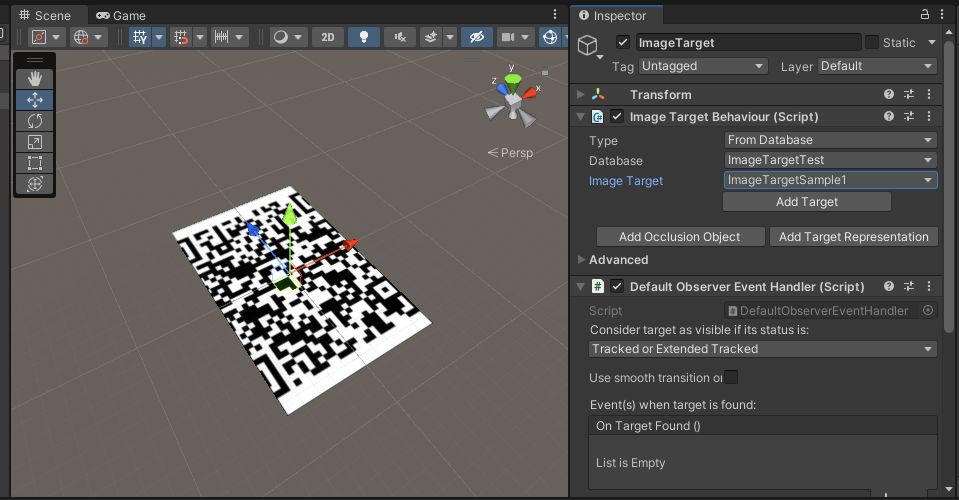Switch to the Game tab
Viewport: 959px width, 500px height.
(121, 15)
